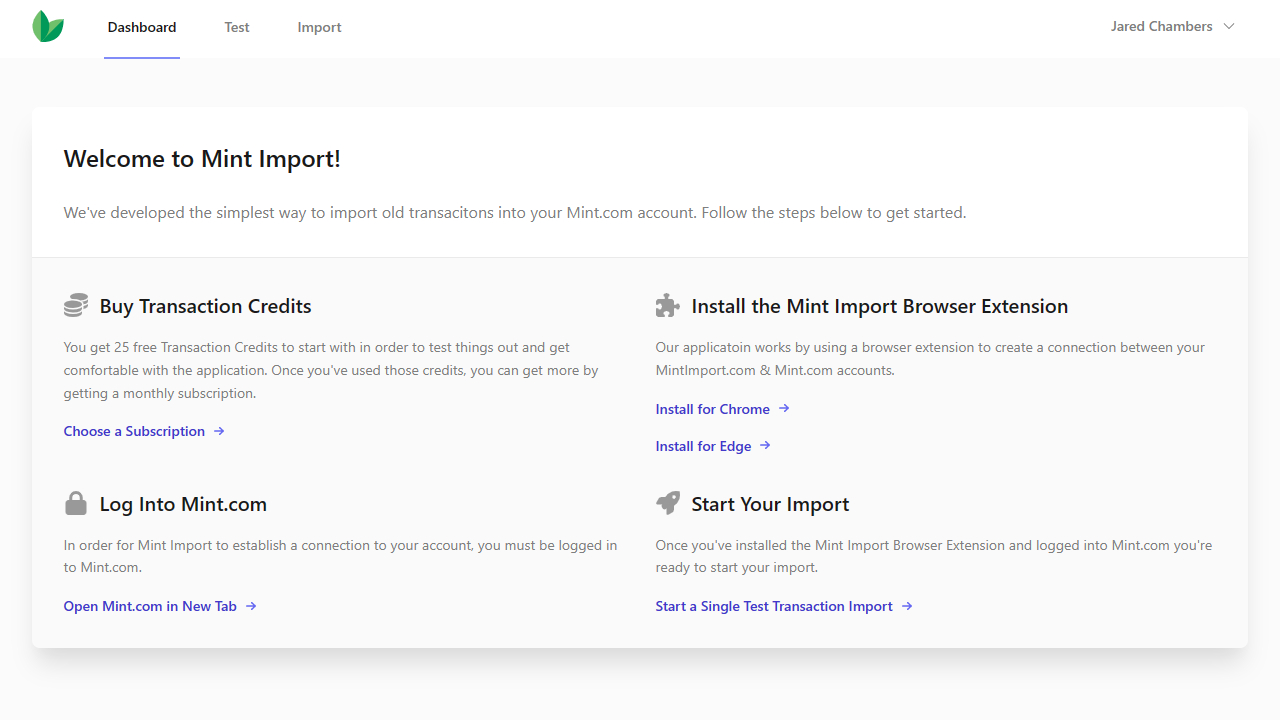1280x720 pixels.
Task: Click the Buy Transaction Credits heading
Action: click(205, 306)
